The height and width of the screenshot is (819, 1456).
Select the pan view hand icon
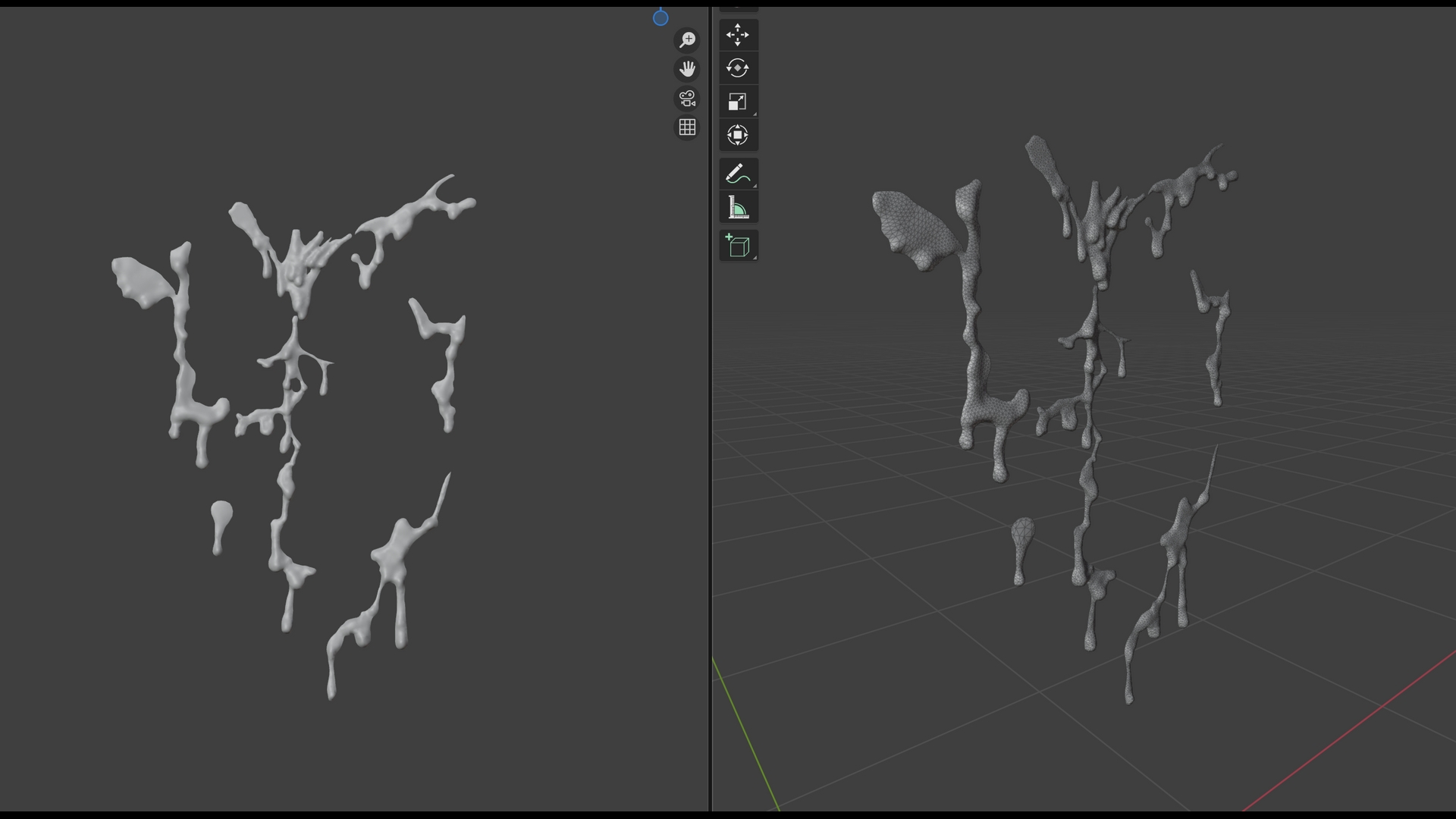pyautogui.click(x=687, y=69)
